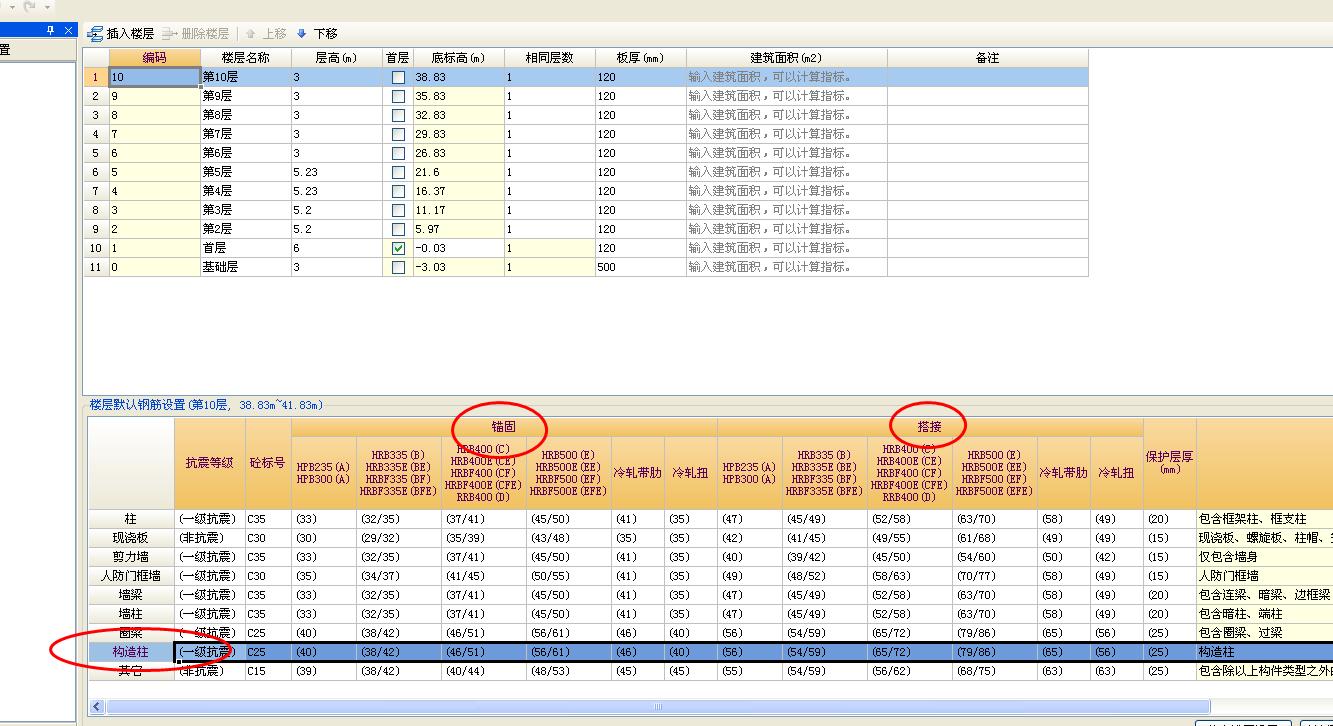Uncheck the checked 首层 checkbox in 首层 row
The width and height of the screenshot is (1333, 726).
pyautogui.click(x=398, y=248)
